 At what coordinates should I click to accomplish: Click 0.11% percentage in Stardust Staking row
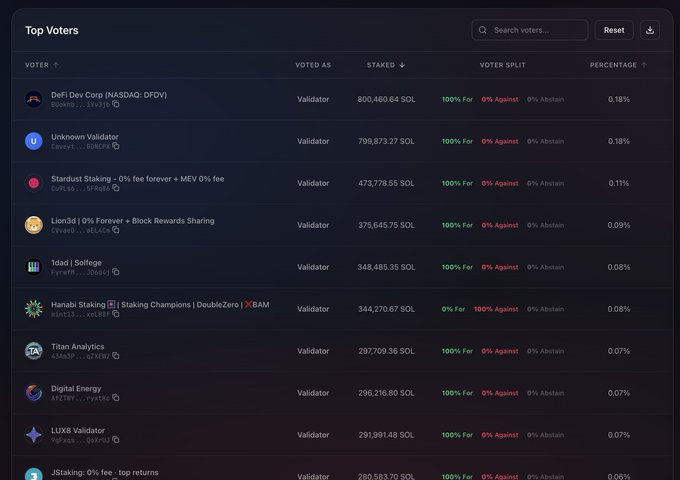(x=618, y=183)
